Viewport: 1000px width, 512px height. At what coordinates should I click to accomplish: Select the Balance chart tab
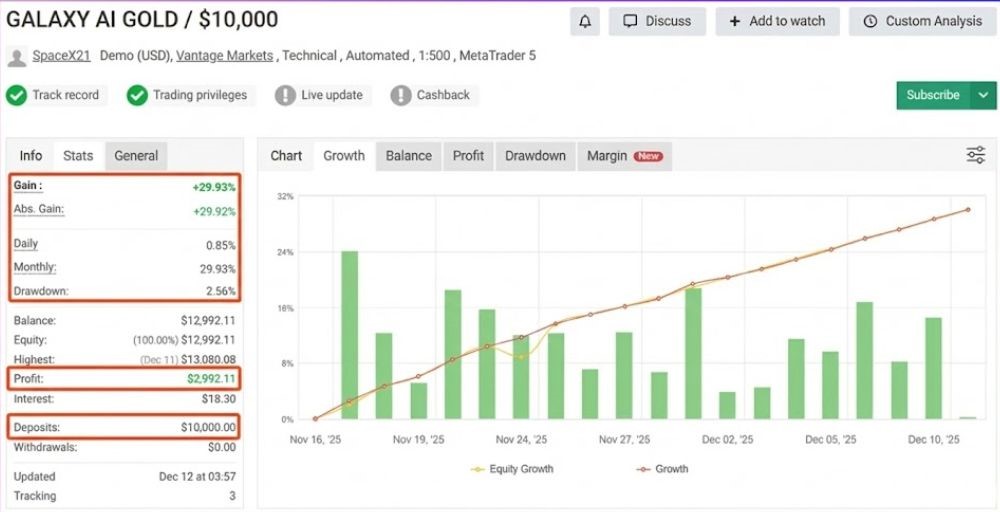pyautogui.click(x=409, y=156)
